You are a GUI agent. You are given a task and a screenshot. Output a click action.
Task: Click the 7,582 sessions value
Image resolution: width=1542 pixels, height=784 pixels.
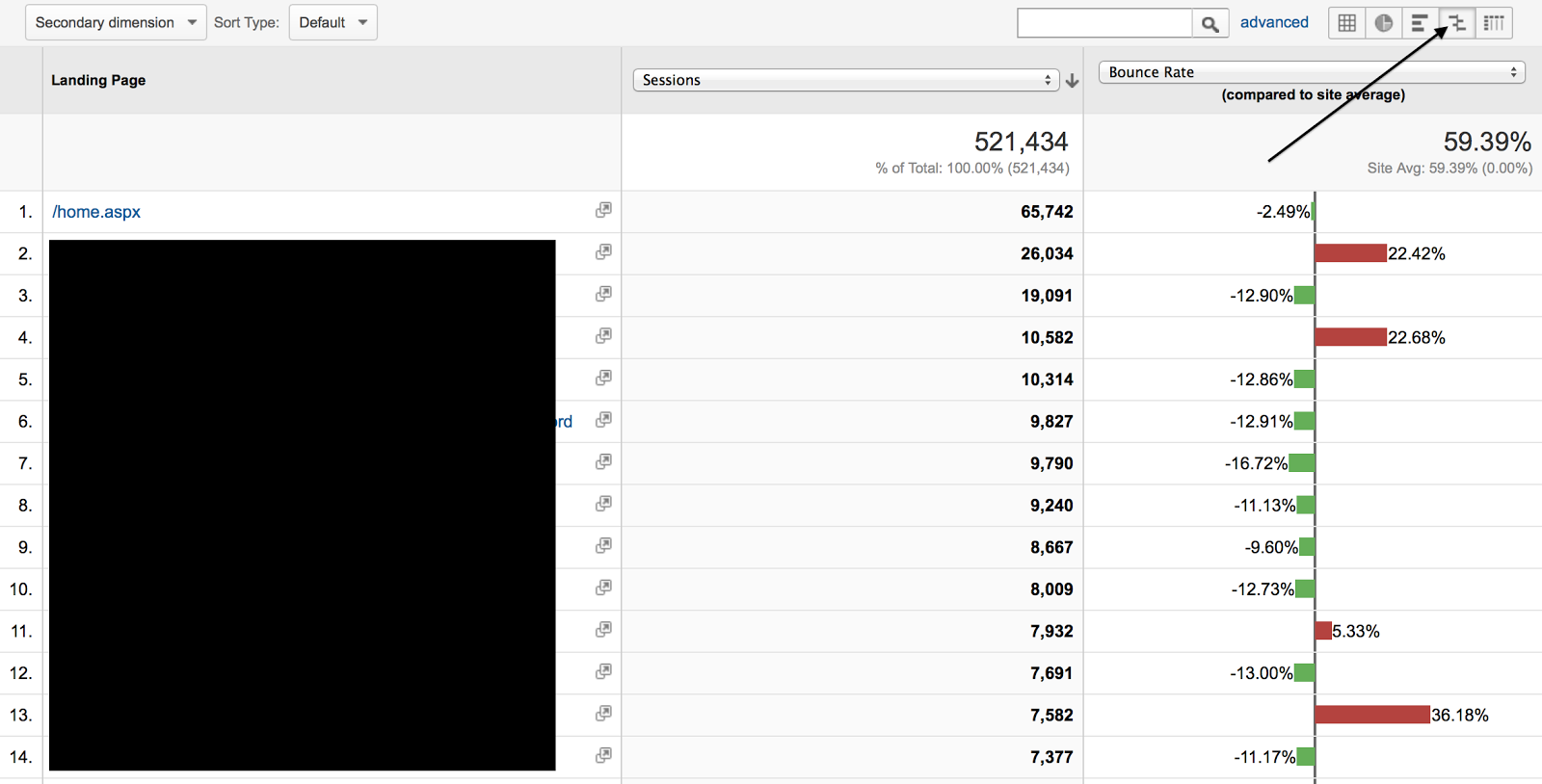click(x=1051, y=715)
